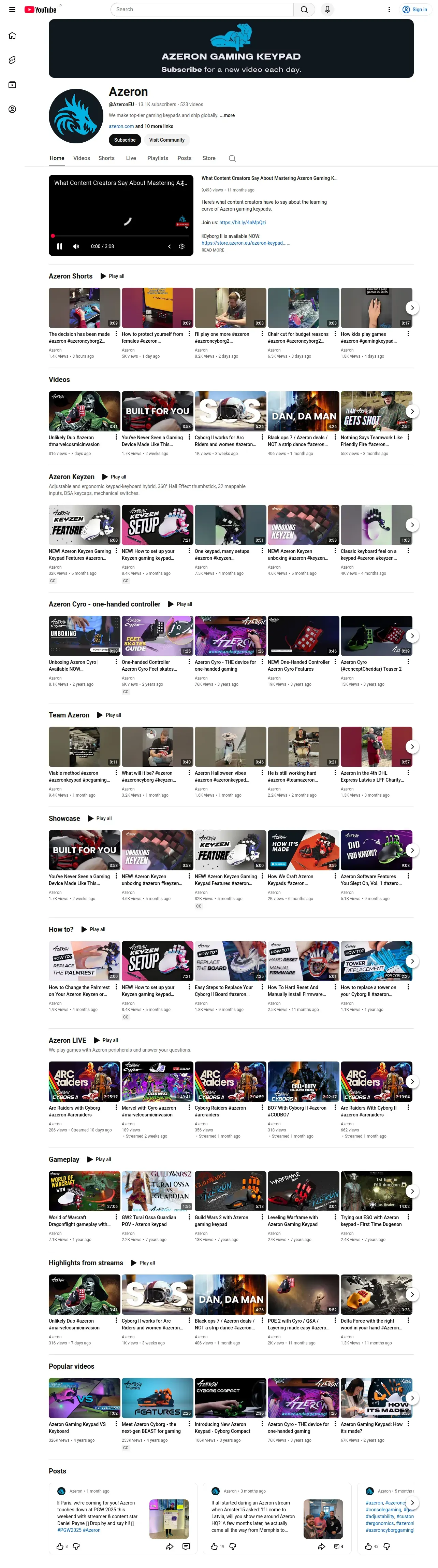Like the Azeron stream Amster15 post

[214, 1546]
